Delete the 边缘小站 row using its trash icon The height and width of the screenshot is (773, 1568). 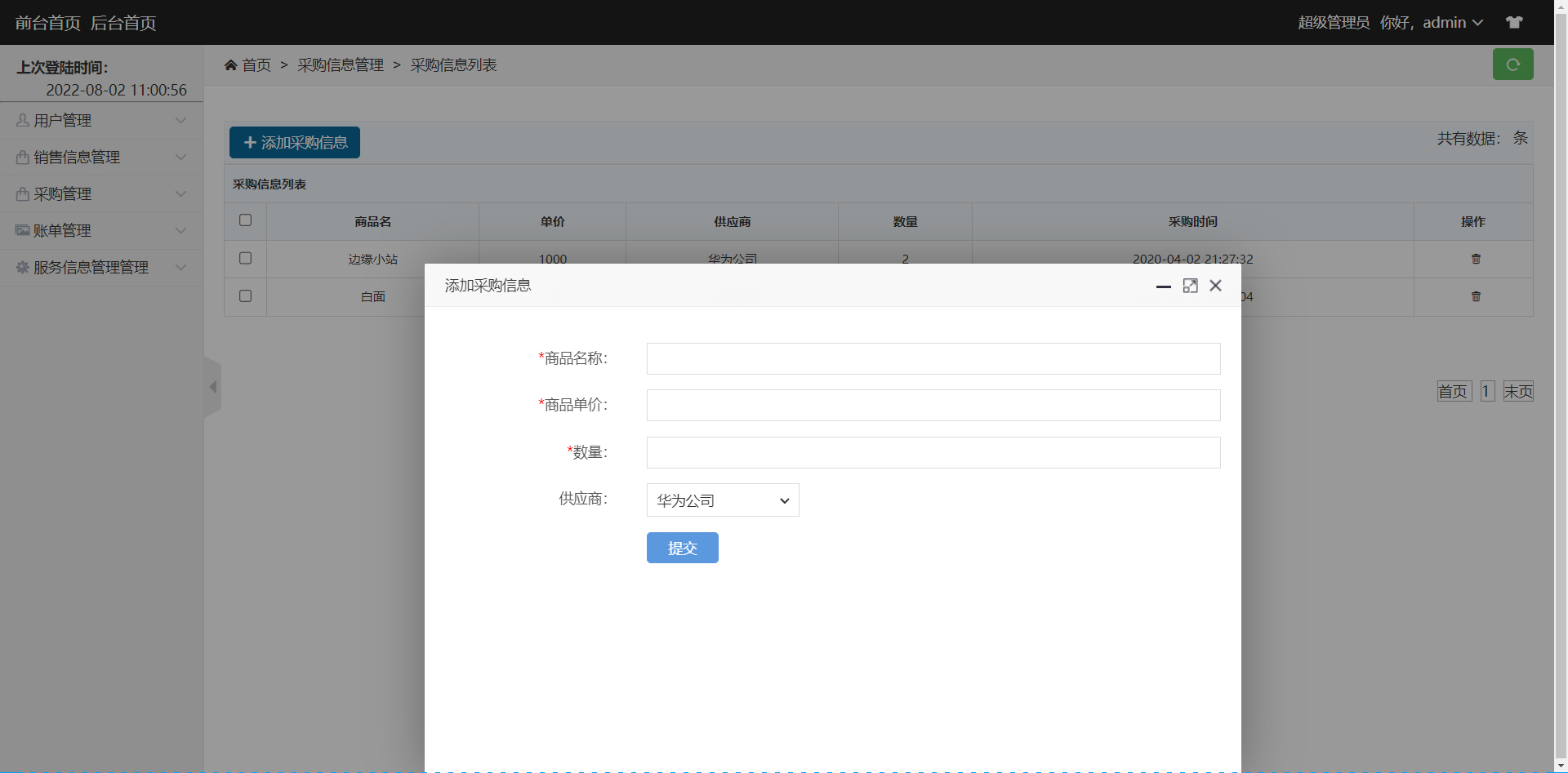point(1475,259)
